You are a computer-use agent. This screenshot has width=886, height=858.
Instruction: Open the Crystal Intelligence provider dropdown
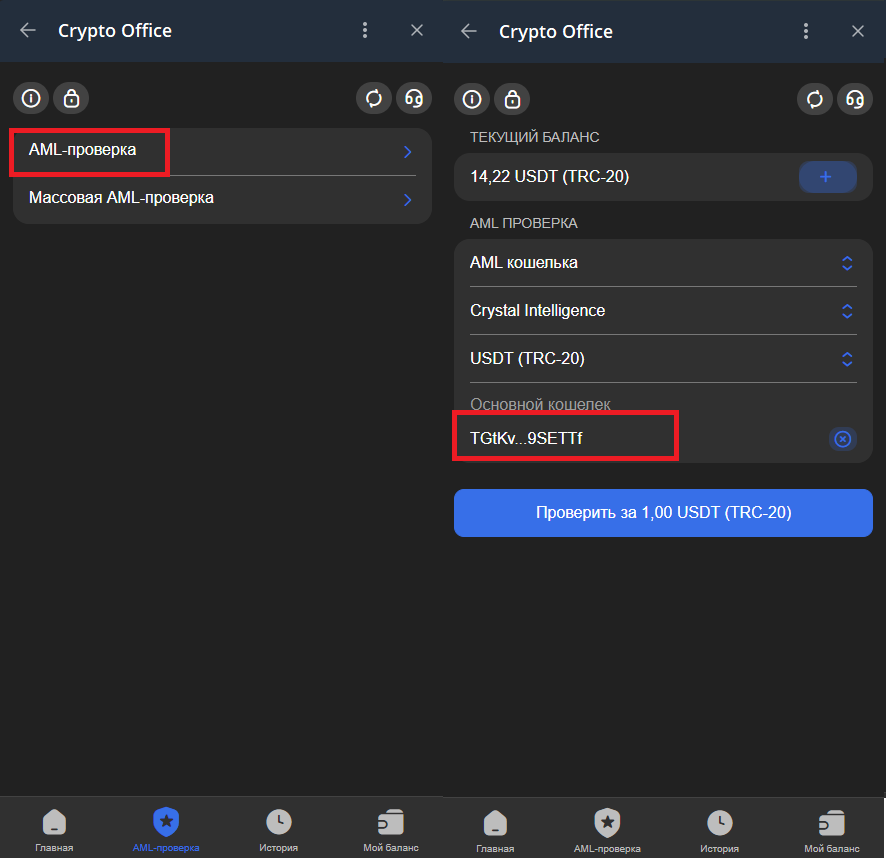(x=662, y=311)
